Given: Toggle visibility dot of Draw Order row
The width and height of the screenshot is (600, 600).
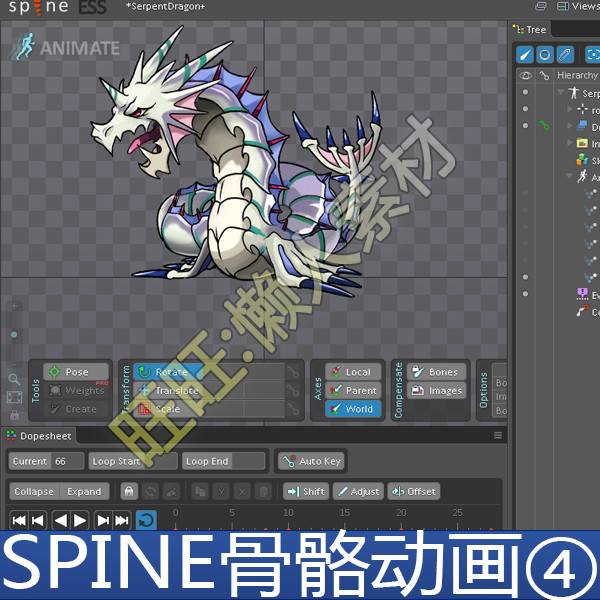Looking at the screenshot, I should click(525, 126).
